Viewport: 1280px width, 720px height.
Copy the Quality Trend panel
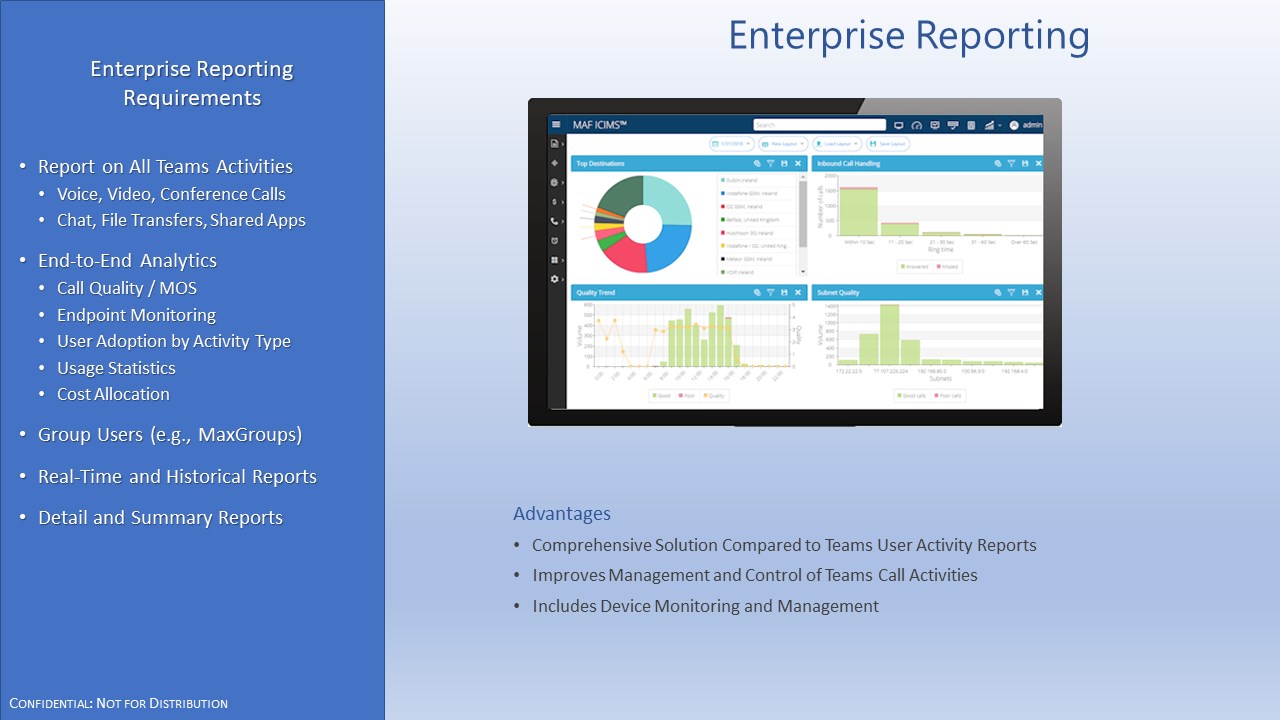pyautogui.click(x=757, y=293)
